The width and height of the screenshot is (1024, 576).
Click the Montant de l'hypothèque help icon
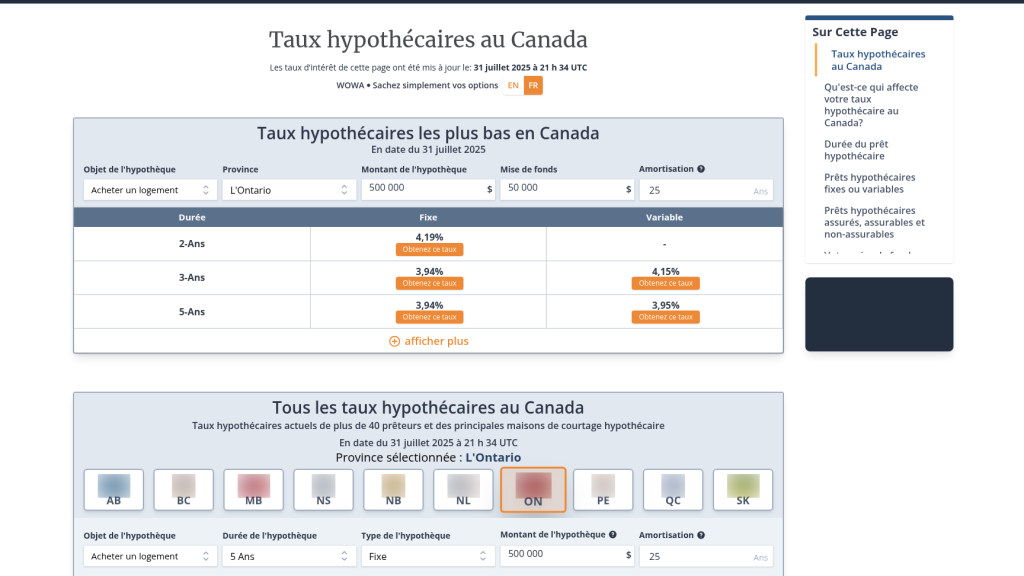pos(613,535)
